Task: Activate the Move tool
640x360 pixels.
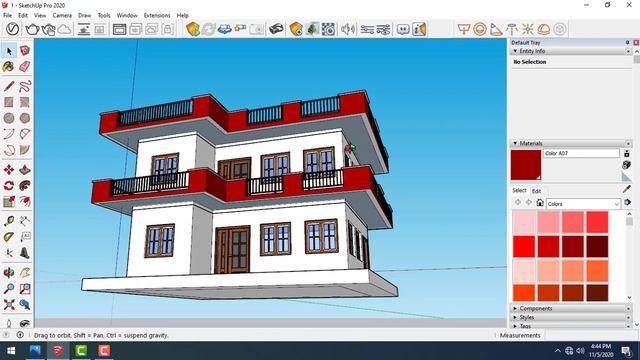Action: point(9,170)
